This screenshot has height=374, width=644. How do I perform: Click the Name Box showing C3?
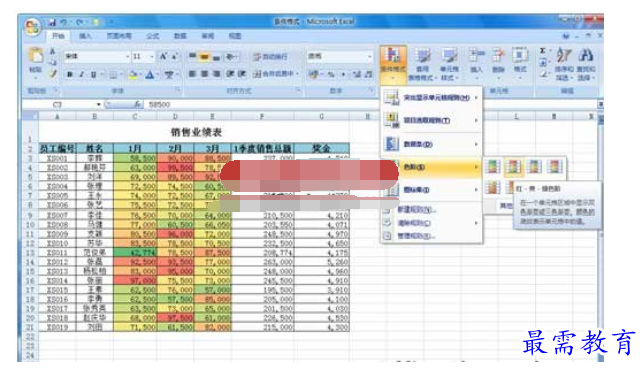pyautogui.click(x=62, y=105)
